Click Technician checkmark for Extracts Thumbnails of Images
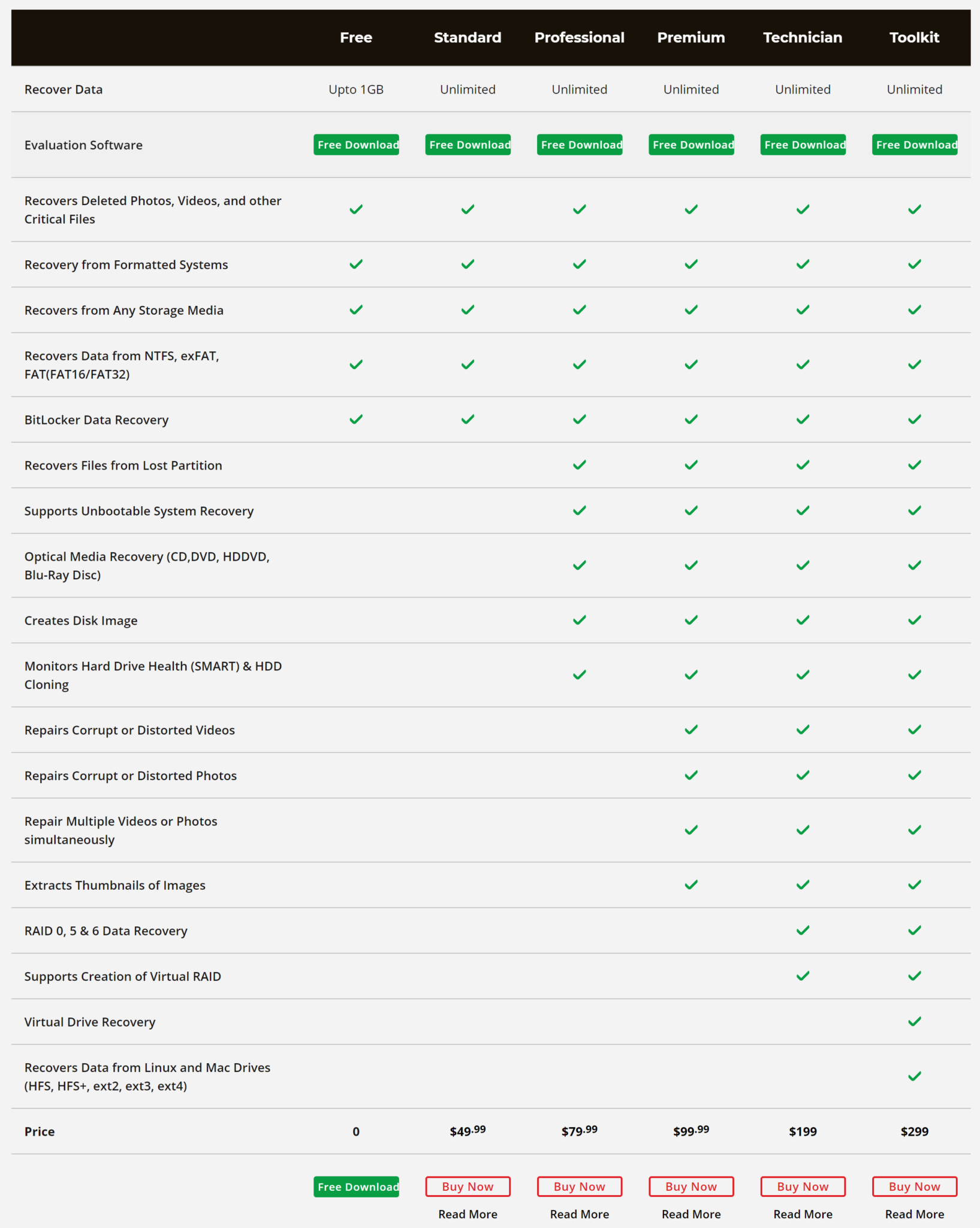This screenshot has height=1228, width=980. (x=803, y=884)
